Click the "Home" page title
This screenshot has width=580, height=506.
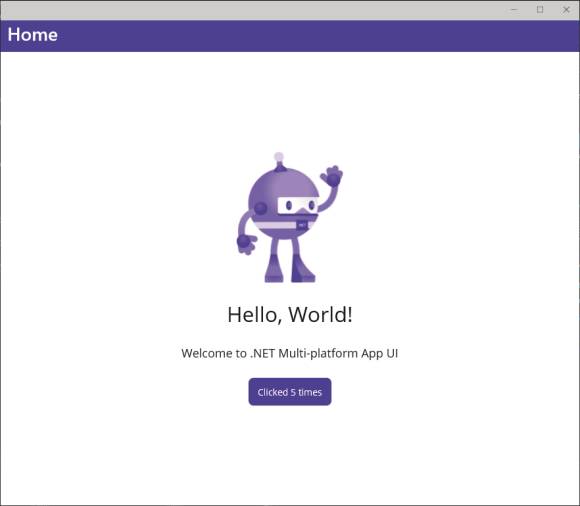(x=33, y=35)
